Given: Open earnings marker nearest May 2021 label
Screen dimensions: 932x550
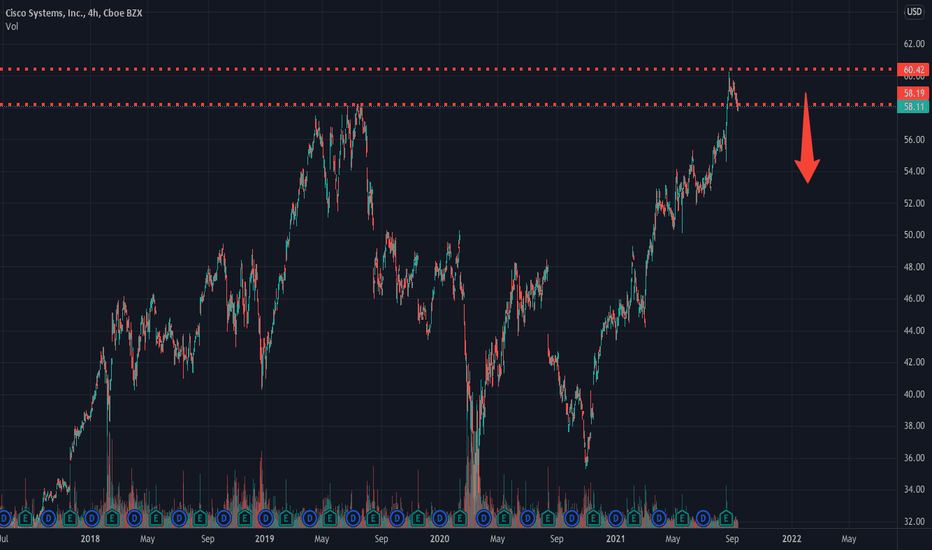Looking at the screenshot, I should pos(682,518).
